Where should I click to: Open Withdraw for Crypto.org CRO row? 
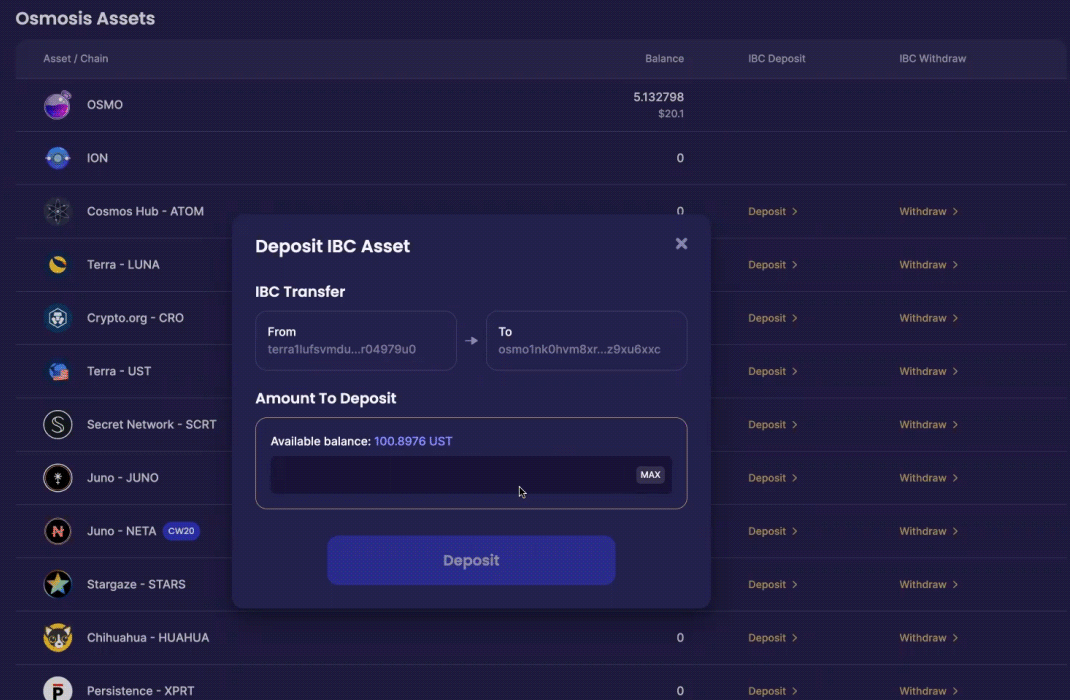[929, 318]
